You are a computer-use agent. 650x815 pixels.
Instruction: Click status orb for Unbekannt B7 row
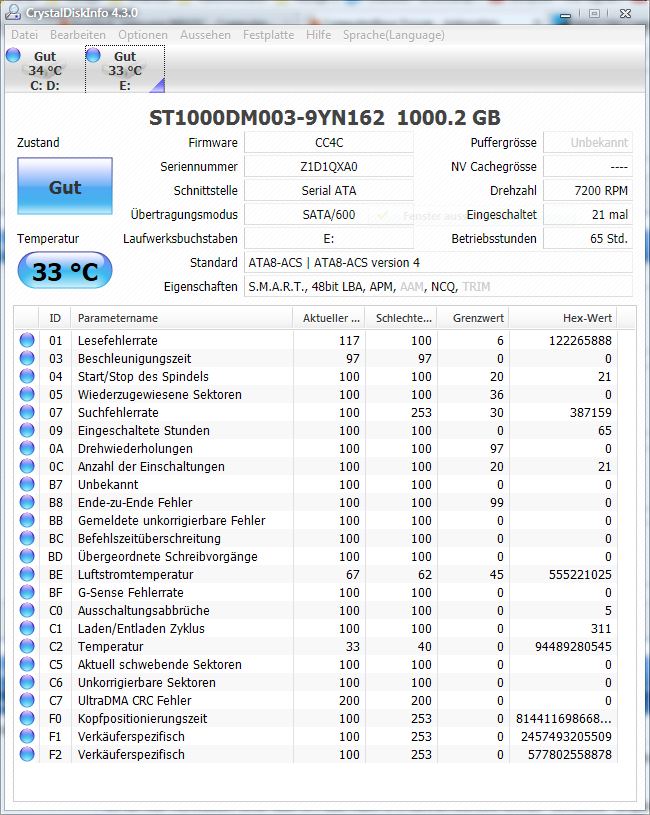[x=27, y=484]
